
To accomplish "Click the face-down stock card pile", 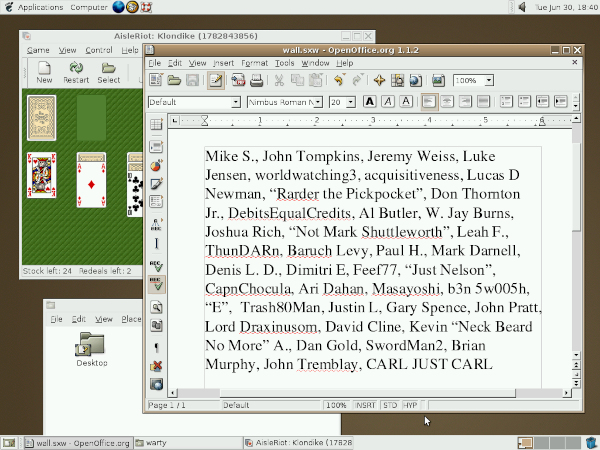I will (42, 118).
